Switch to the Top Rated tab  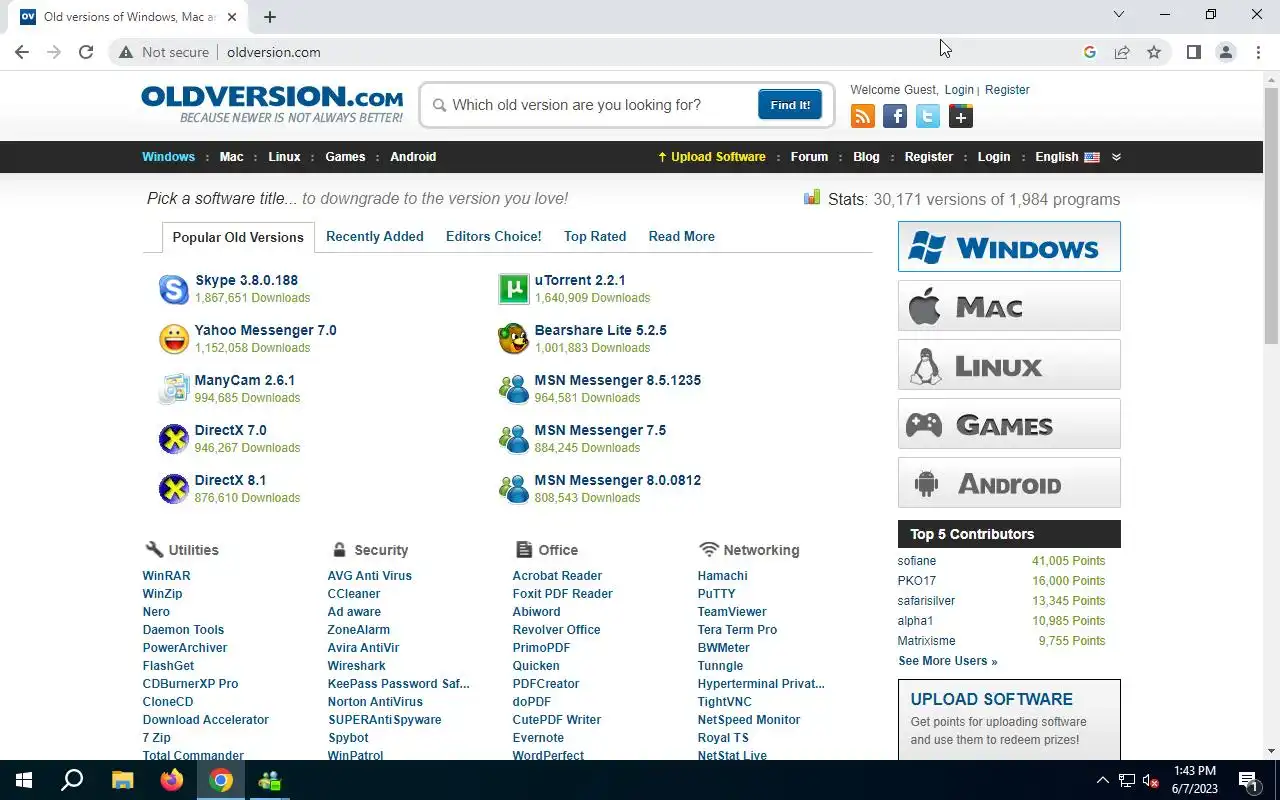click(x=595, y=237)
